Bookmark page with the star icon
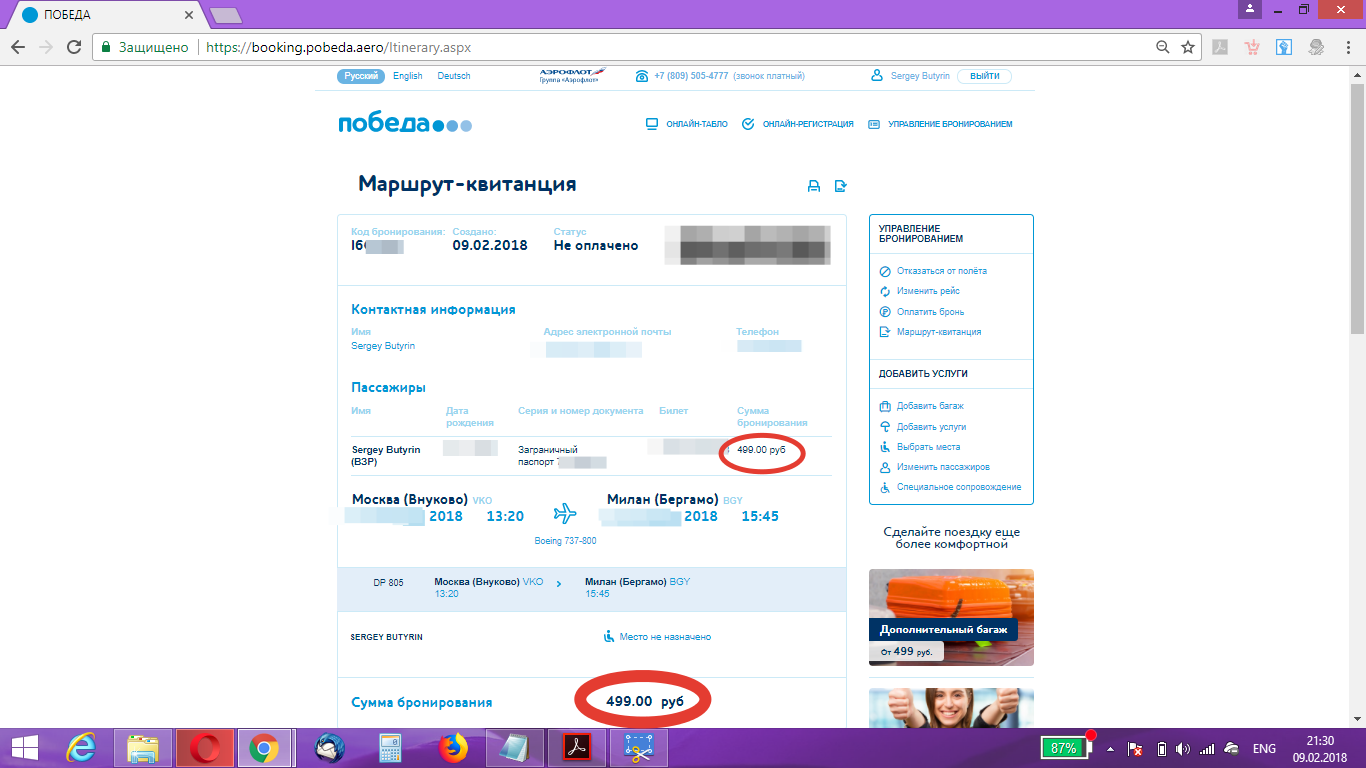Image resolution: width=1366 pixels, height=768 pixels. (x=1188, y=47)
